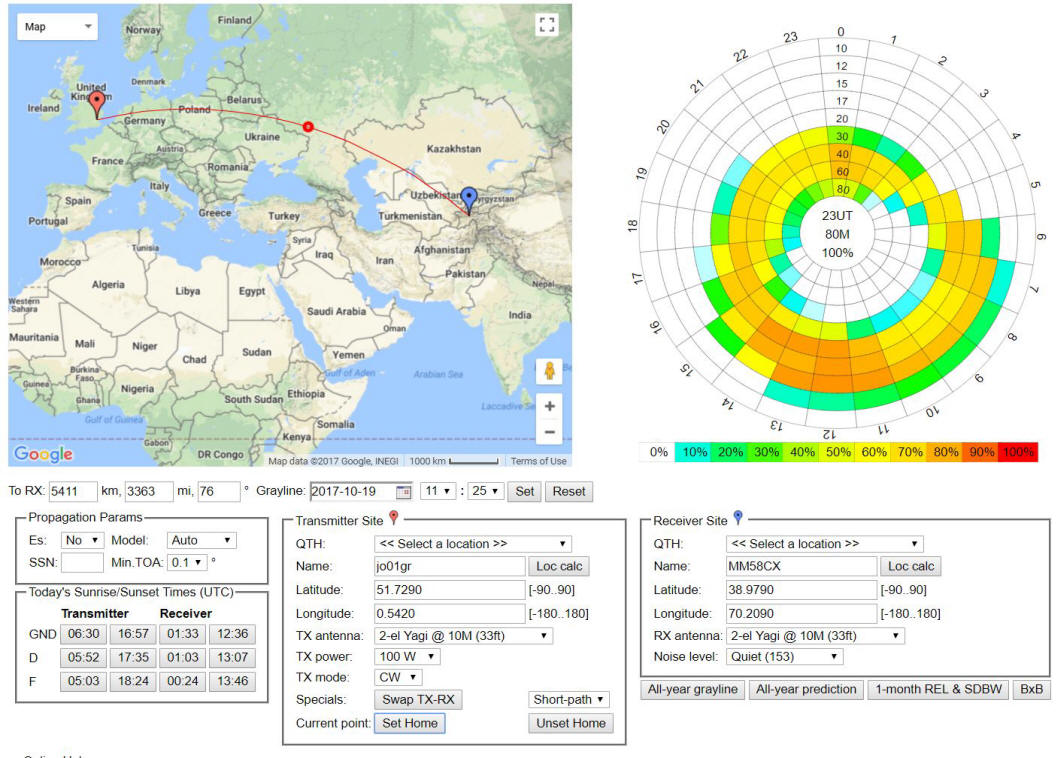Open the Map type dropdown

click(57, 26)
